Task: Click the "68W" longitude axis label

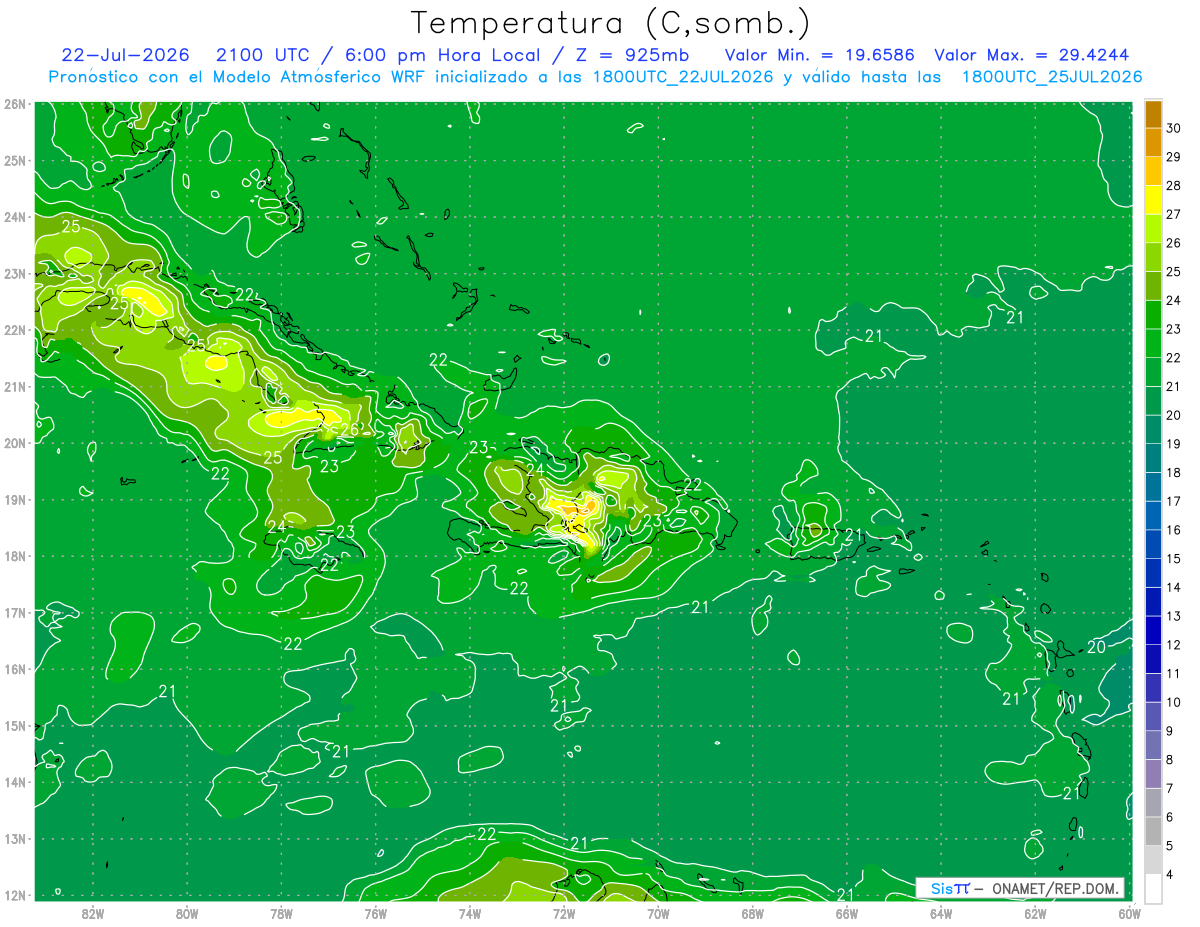Action: tap(752, 913)
